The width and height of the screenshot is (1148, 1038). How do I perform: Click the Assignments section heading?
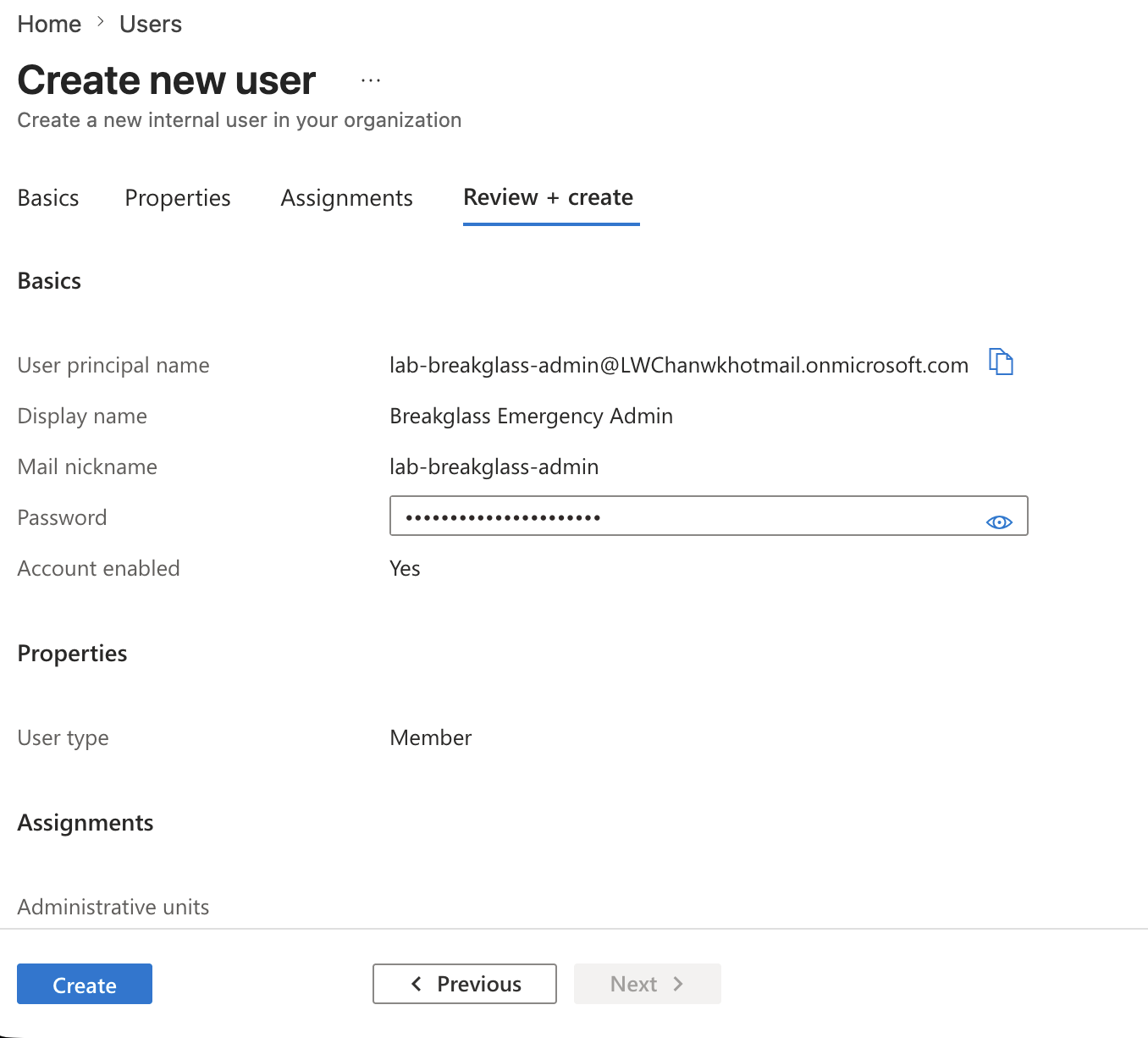[x=86, y=822]
